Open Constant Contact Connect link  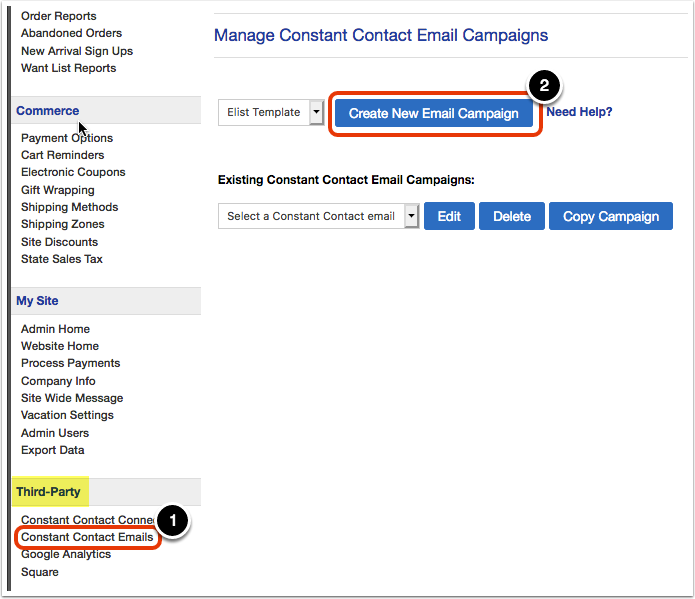(x=87, y=520)
